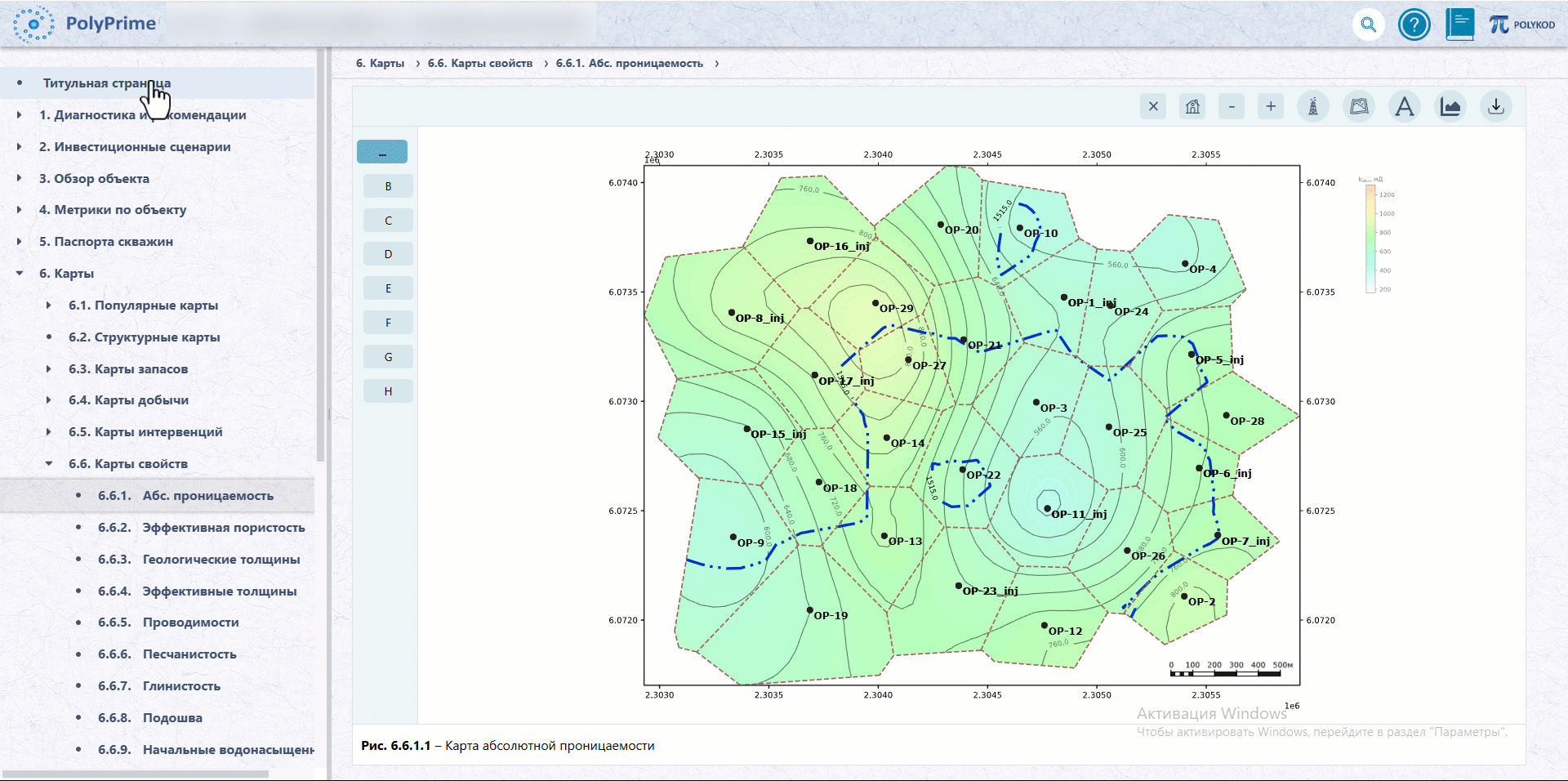Toggle the map layers image icon

[x=1359, y=106]
